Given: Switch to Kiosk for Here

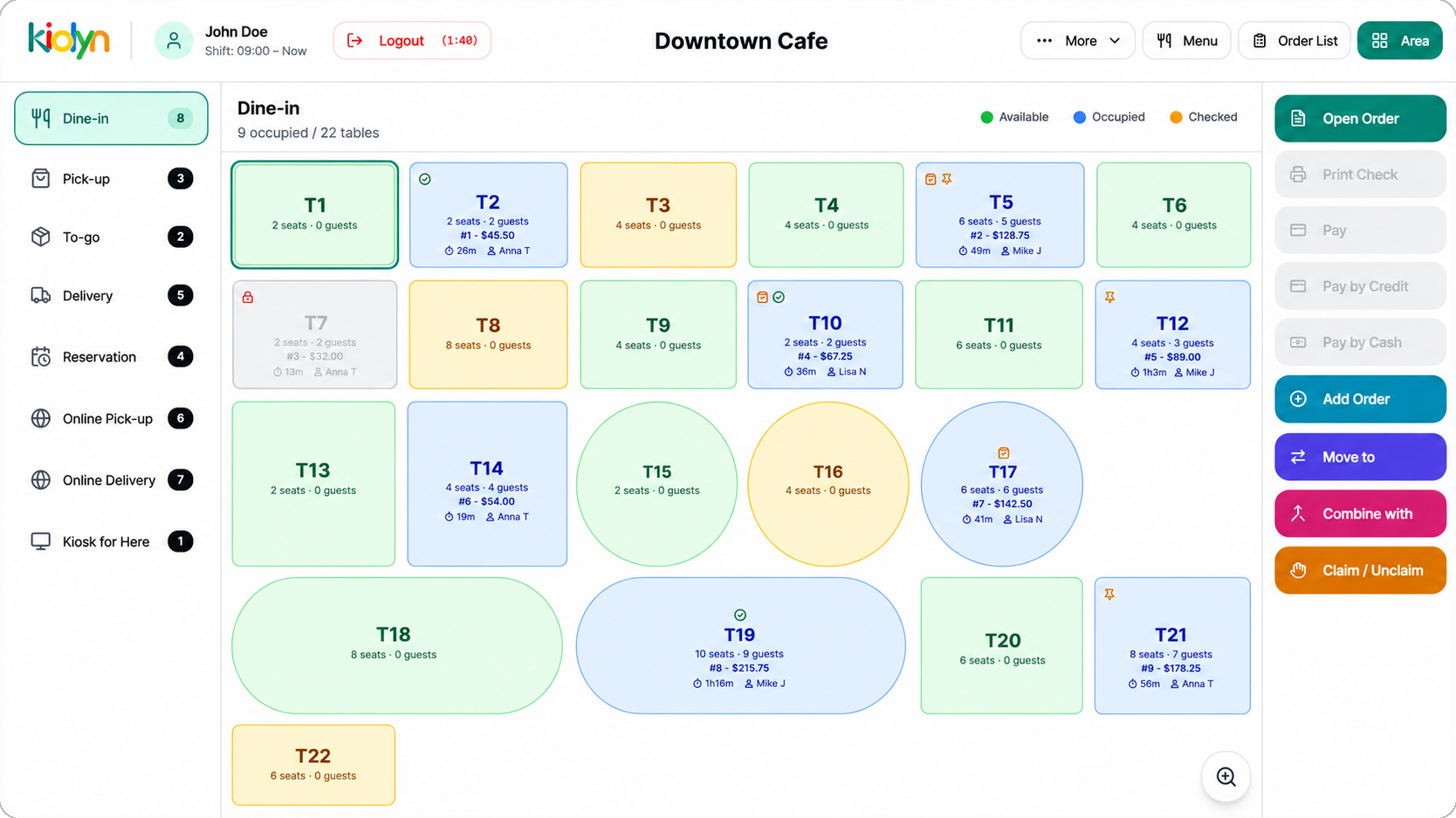Looking at the screenshot, I should [111, 541].
